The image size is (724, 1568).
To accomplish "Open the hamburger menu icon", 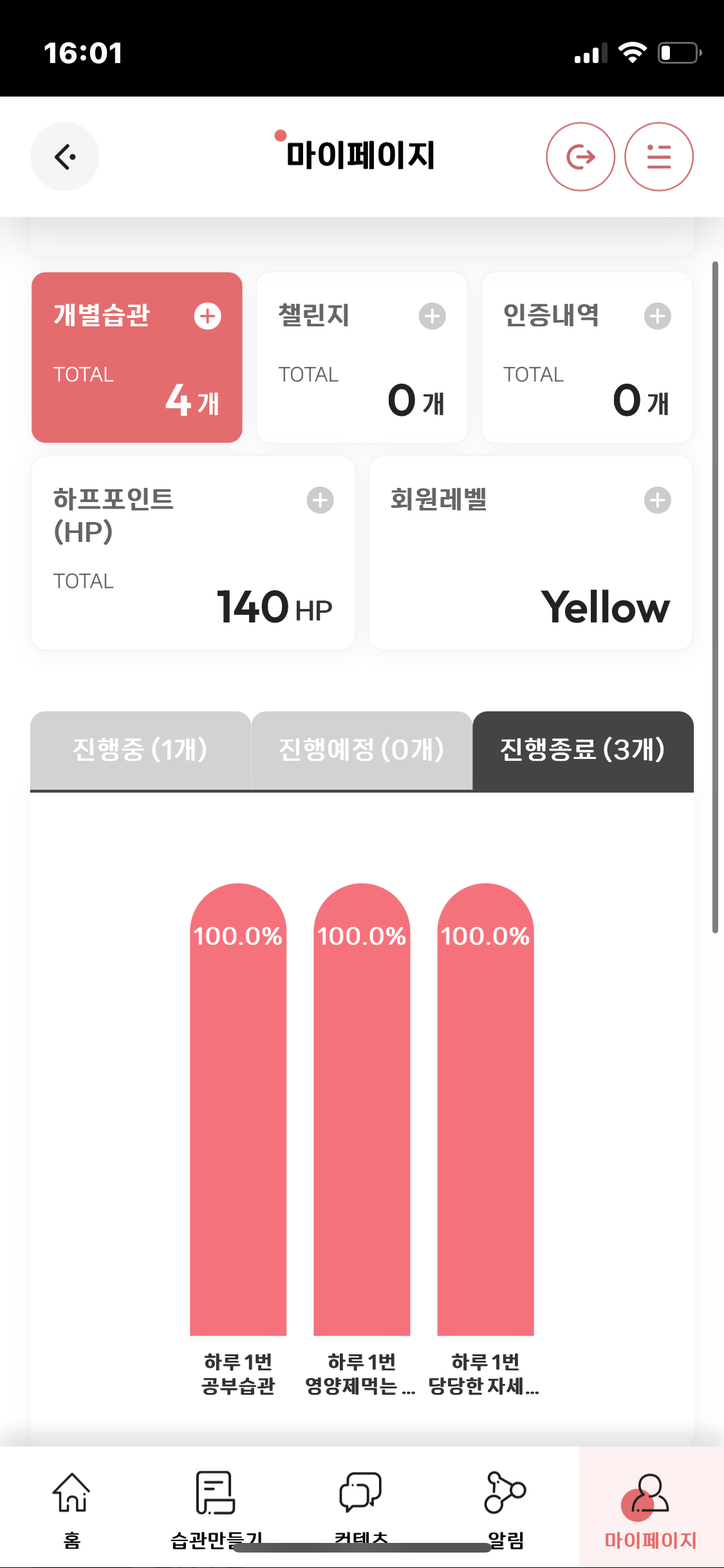I will point(658,156).
